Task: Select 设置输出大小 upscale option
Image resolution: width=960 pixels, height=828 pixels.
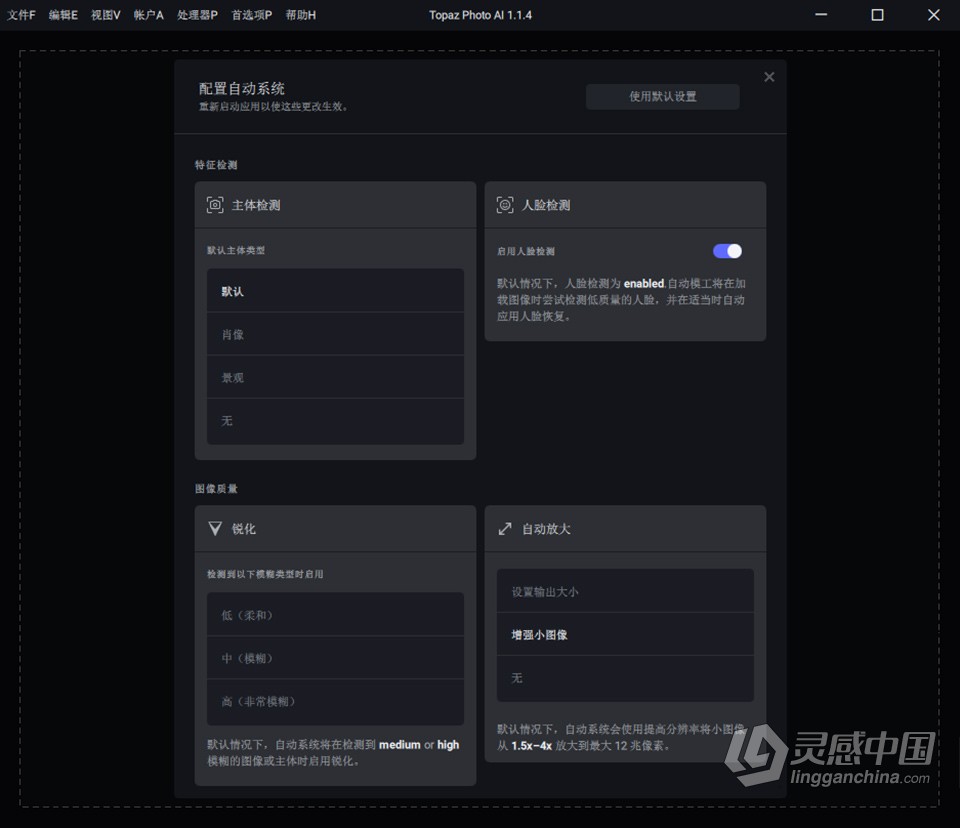Action: tap(625, 592)
